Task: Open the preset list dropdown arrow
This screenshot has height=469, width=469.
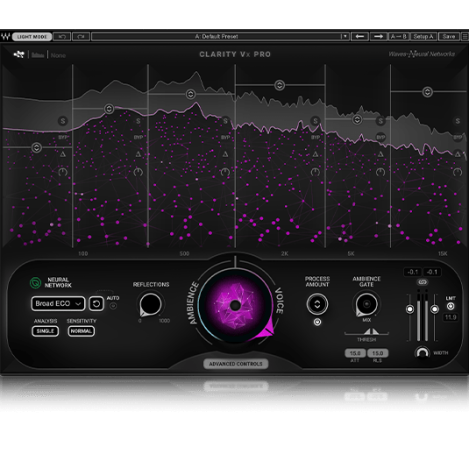Action: 345,36
